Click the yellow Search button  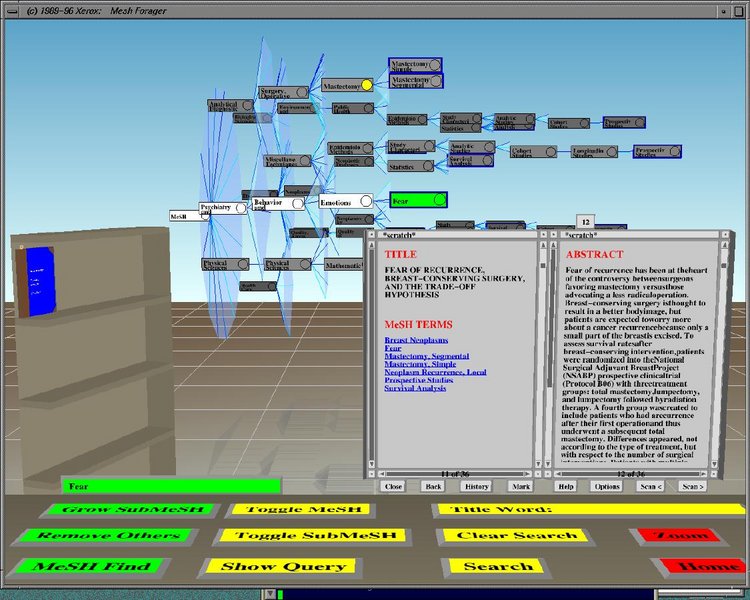pyautogui.click(x=497, y=567)
